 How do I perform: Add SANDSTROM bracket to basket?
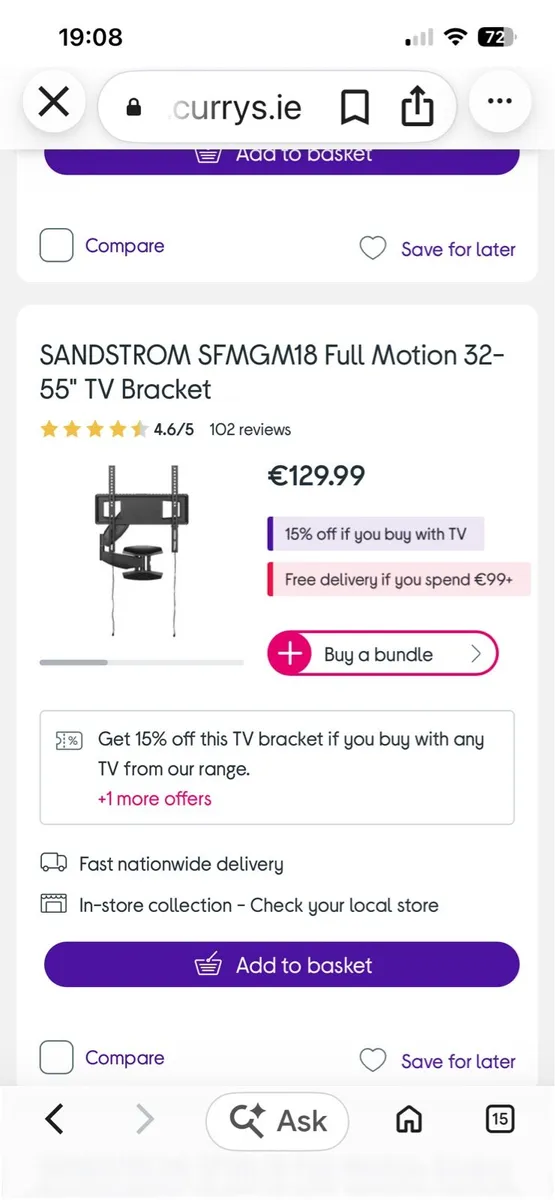coord(282,965)
